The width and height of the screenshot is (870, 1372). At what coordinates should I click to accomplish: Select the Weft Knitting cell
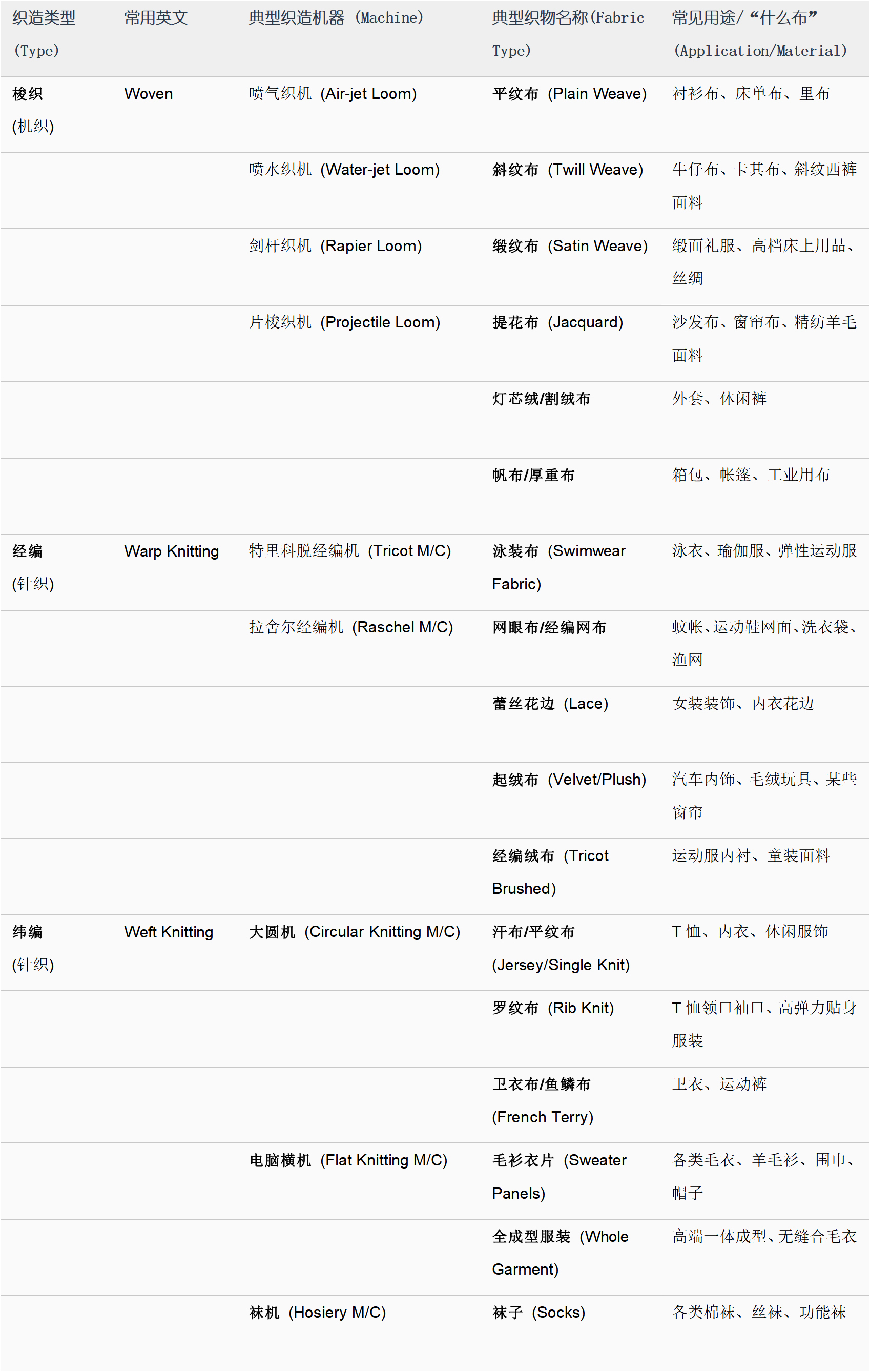coord(168,932)
